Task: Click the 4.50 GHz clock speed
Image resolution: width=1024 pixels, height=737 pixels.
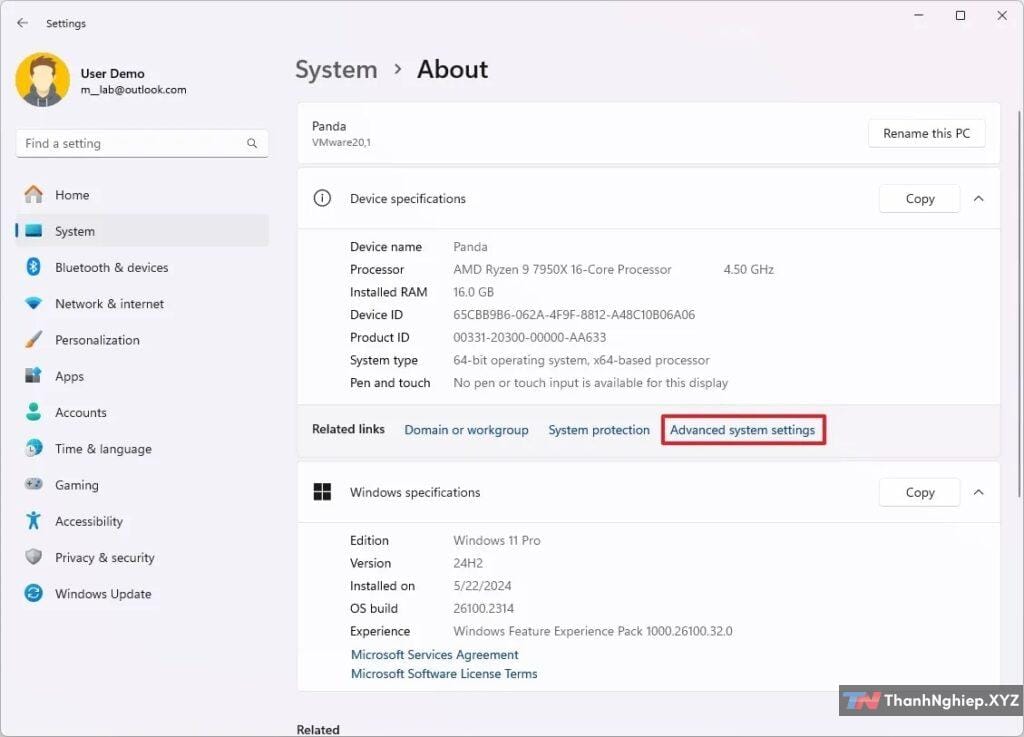Action: [x=748, y=269]
